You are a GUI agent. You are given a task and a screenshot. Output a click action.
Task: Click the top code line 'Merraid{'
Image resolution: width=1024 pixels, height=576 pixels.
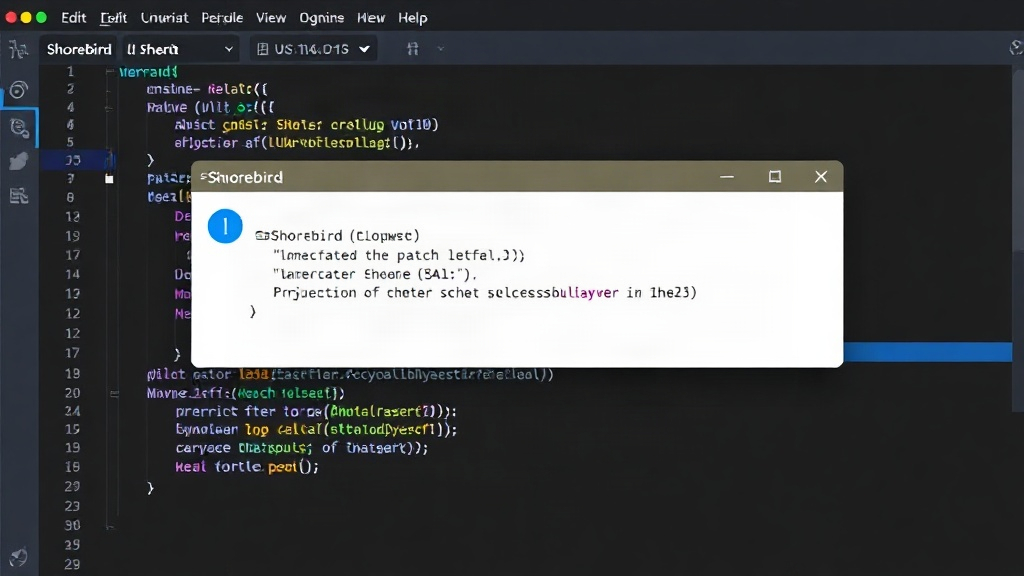point(148,72)
